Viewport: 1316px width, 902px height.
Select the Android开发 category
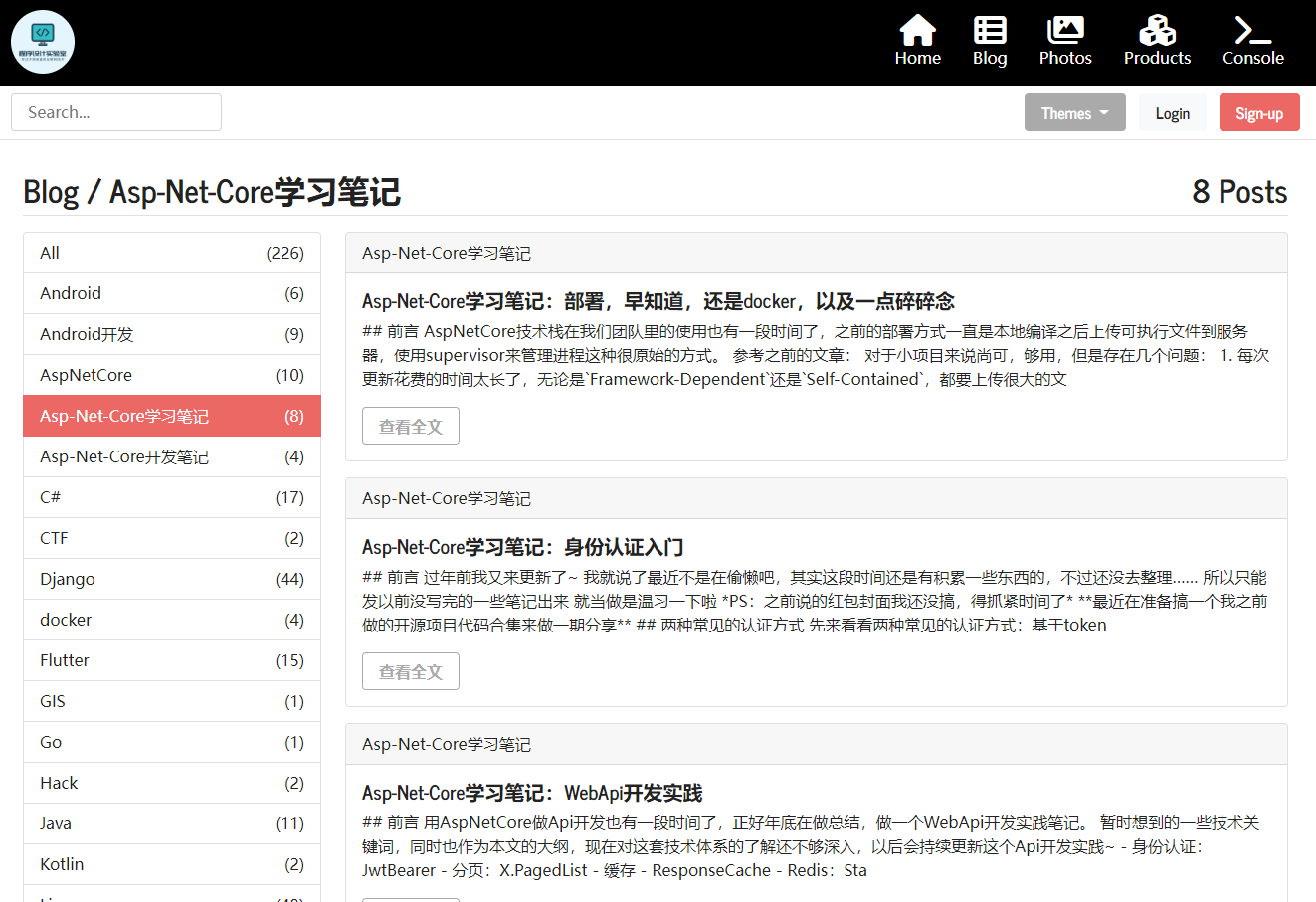coord(172,334)
